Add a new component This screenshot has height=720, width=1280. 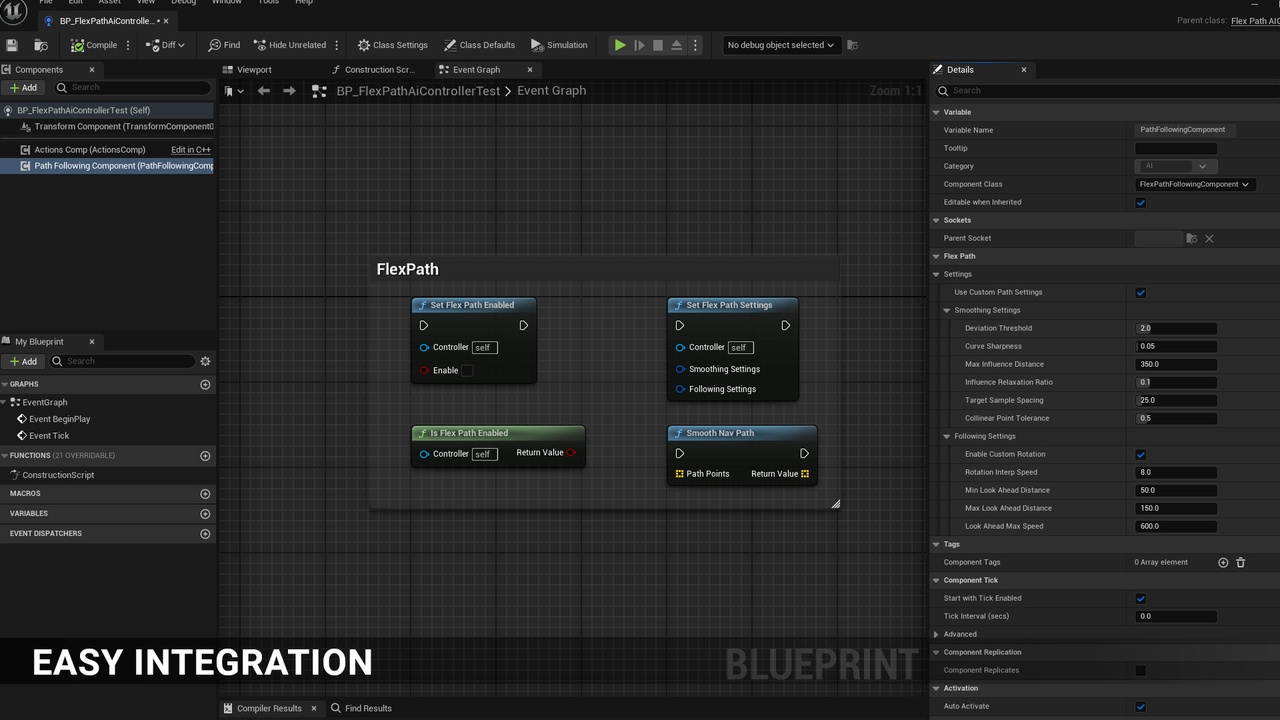click(x=23, y=88)
